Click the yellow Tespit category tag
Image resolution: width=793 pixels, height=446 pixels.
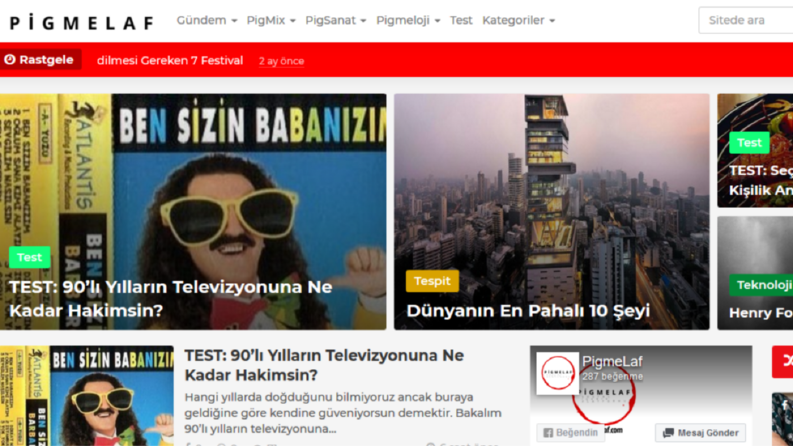(x=432, y=281)
